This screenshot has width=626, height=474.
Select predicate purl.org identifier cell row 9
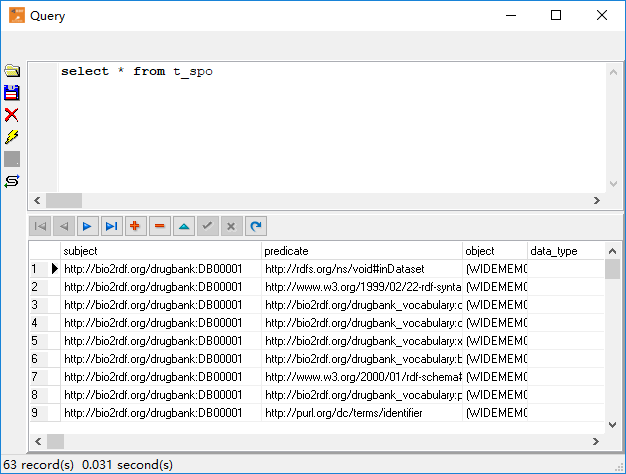362,413
